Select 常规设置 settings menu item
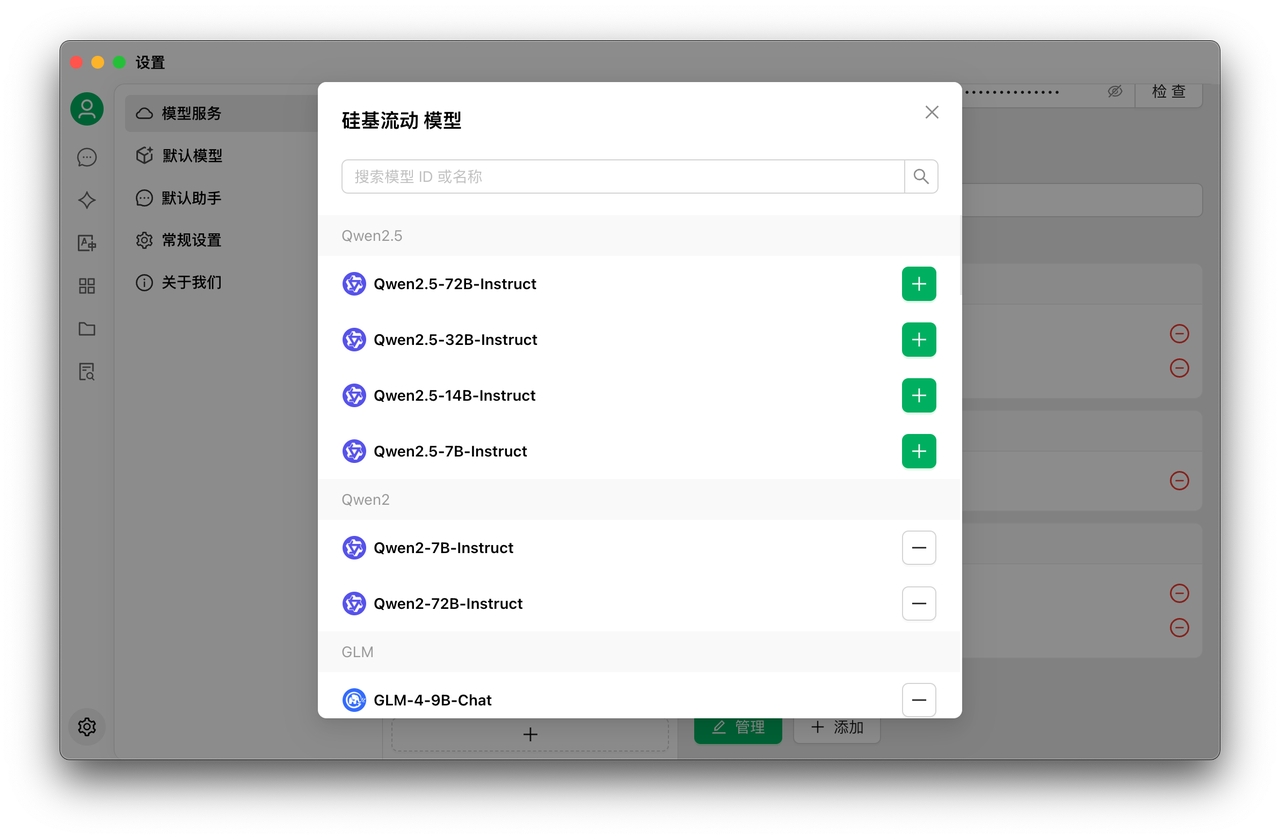1280x839 pixels. pos(191,240)
